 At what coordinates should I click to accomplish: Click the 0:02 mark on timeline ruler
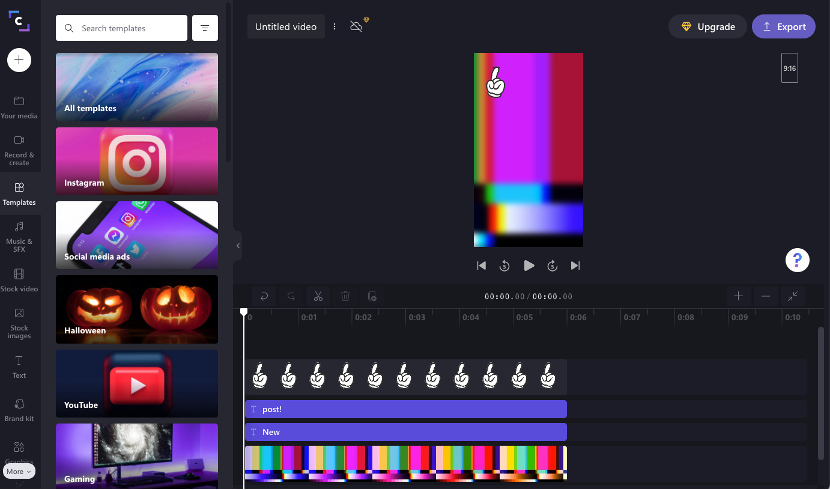coord(363,317)
